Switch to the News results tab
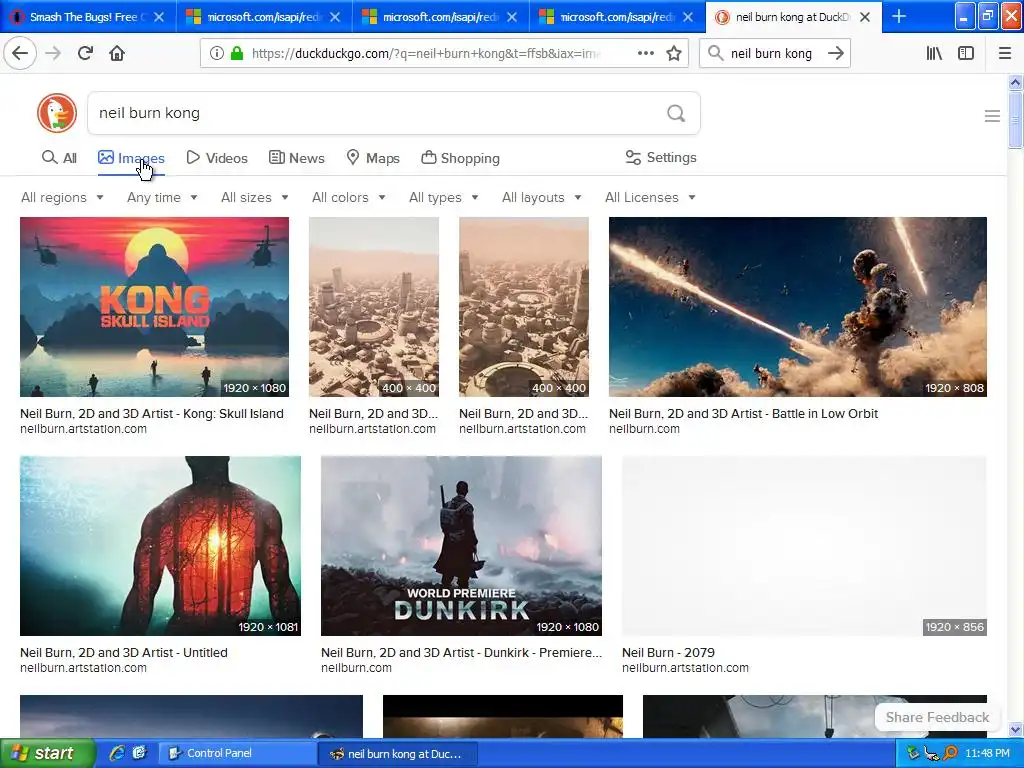 click(x=296, y=158)
